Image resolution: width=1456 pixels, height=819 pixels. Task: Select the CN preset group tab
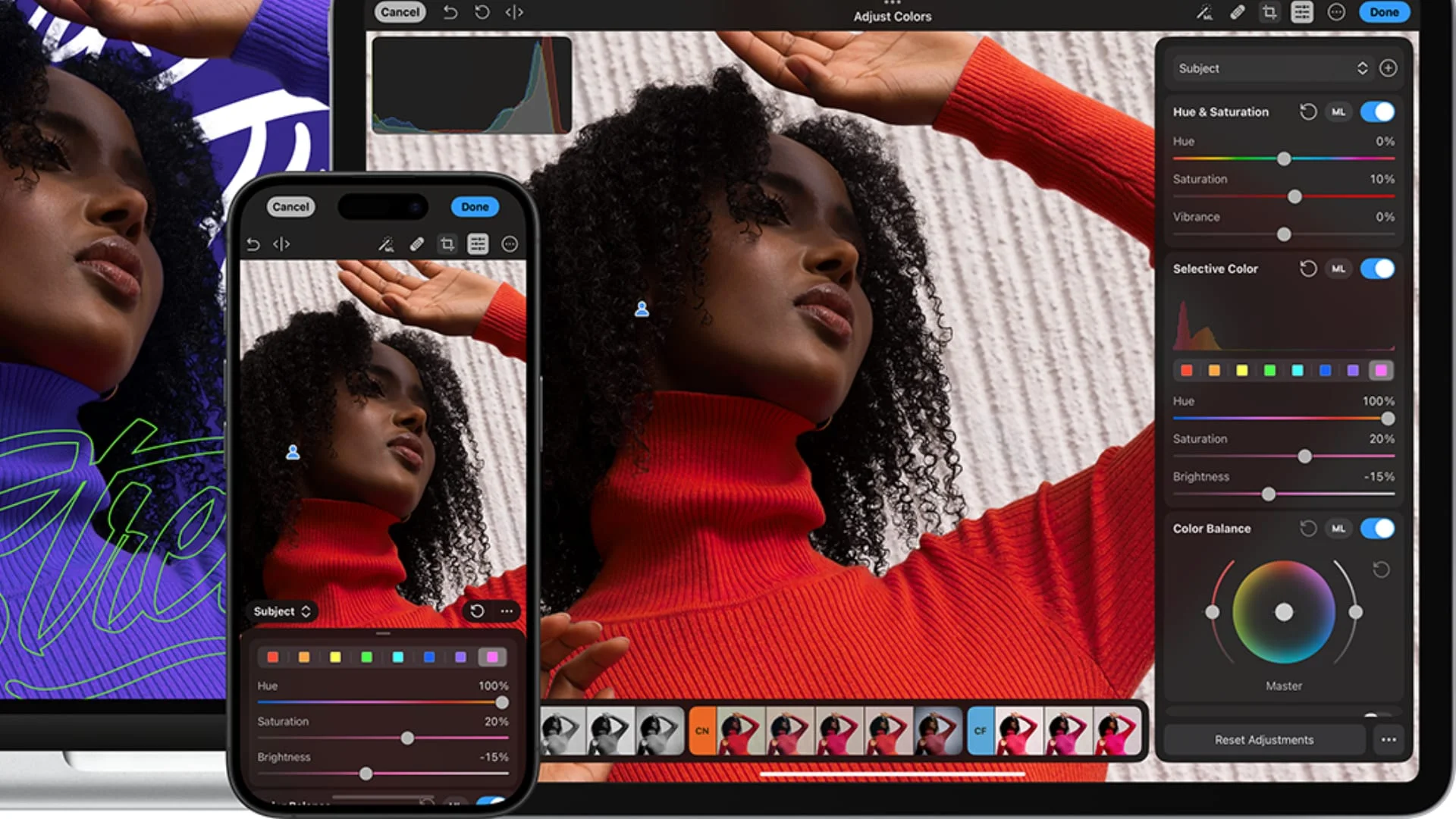tap(702, 731)
